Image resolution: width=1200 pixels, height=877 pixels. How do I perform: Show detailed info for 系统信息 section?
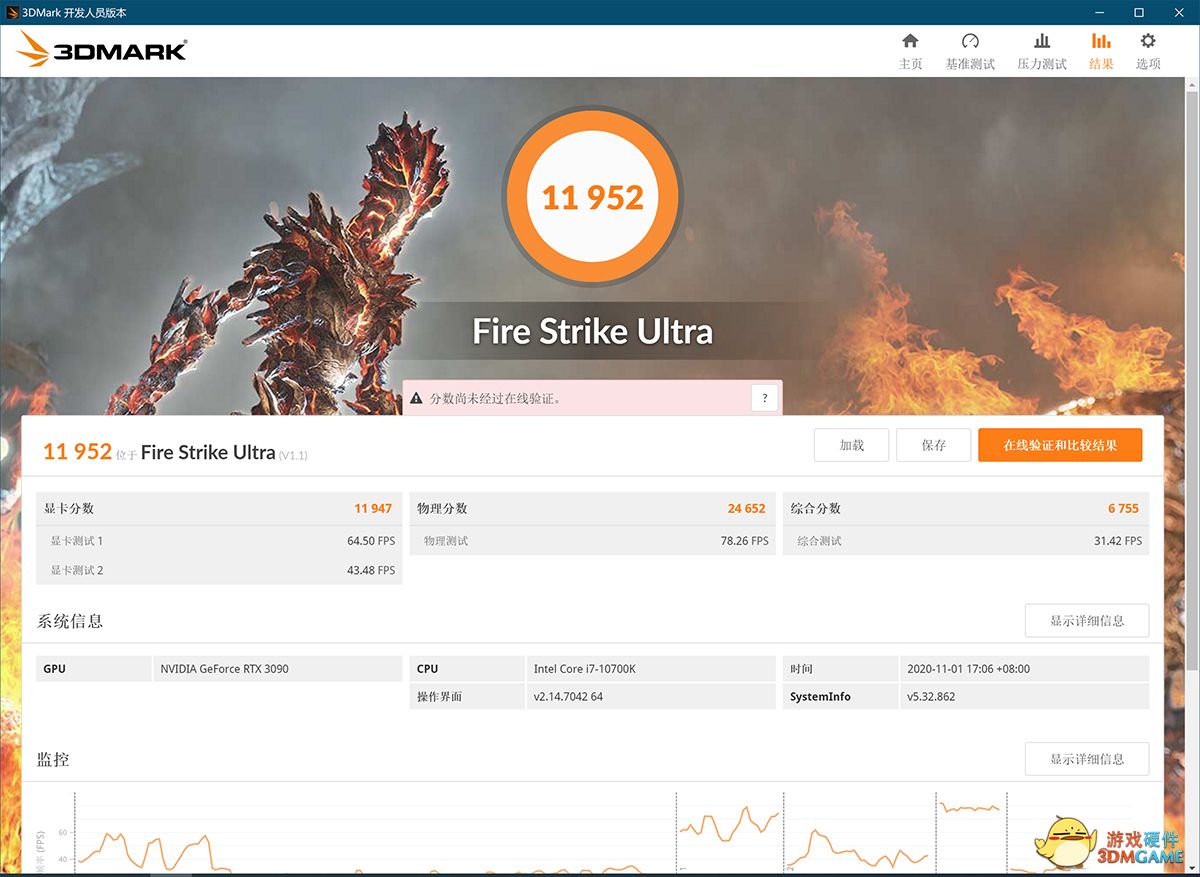point(1087,621)
